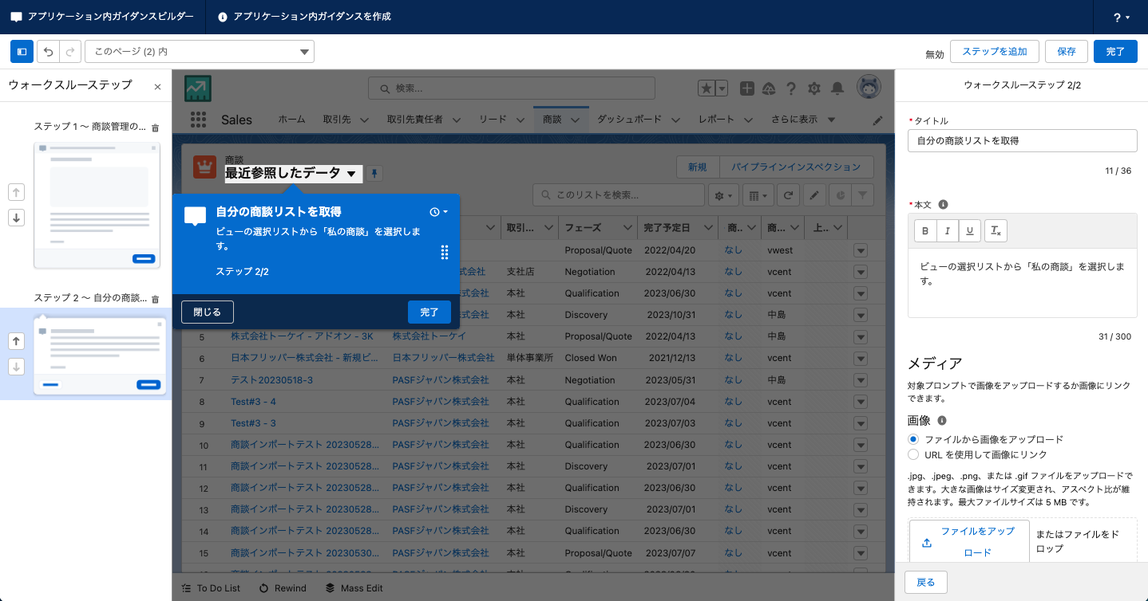Delete step 2 with its trash icon
Image resolution: width=1148 pixels, height=601 pixels.
[x=155, y=299]
